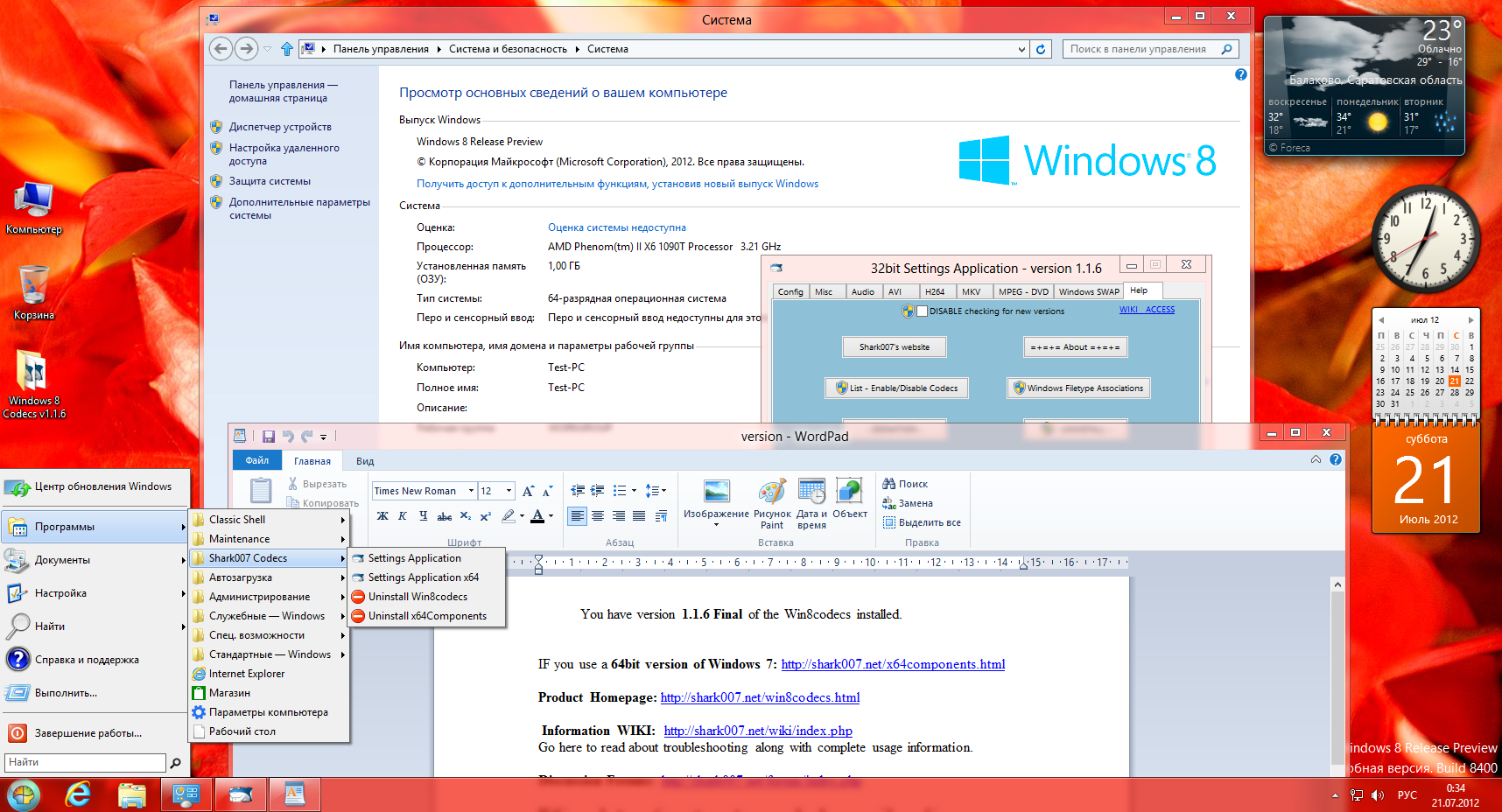Click the font color A swatch
Screen dimensions: 1502x812
pos(537,516)
